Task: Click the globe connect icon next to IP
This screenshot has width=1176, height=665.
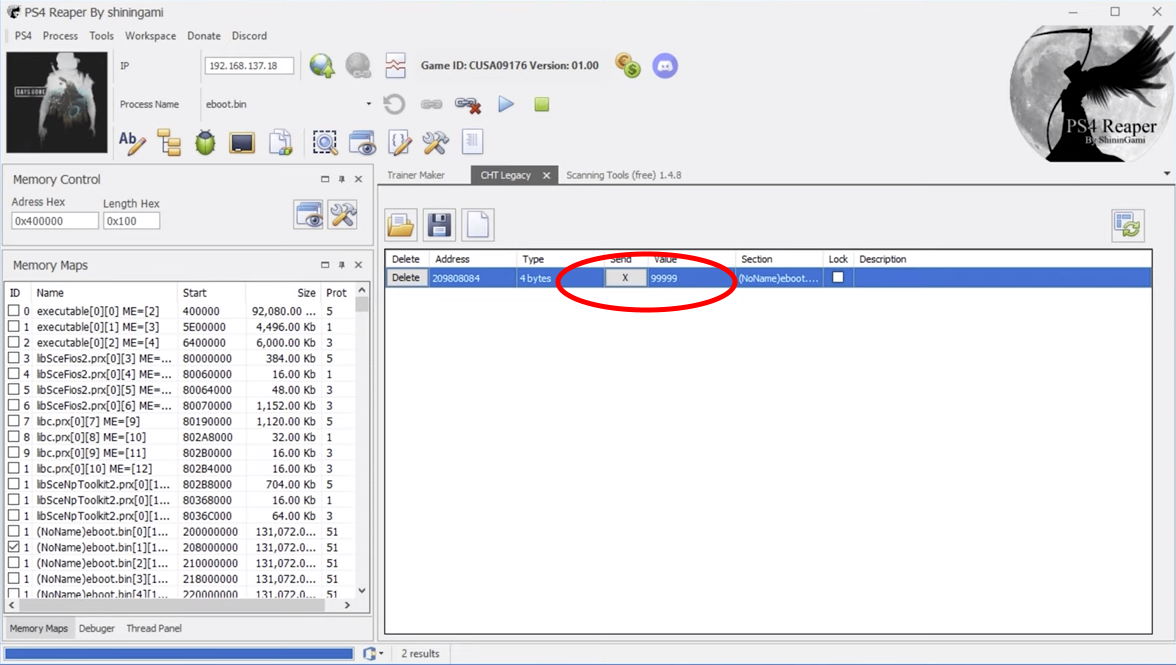Action: pyautogui.click(x=322, y=66)
